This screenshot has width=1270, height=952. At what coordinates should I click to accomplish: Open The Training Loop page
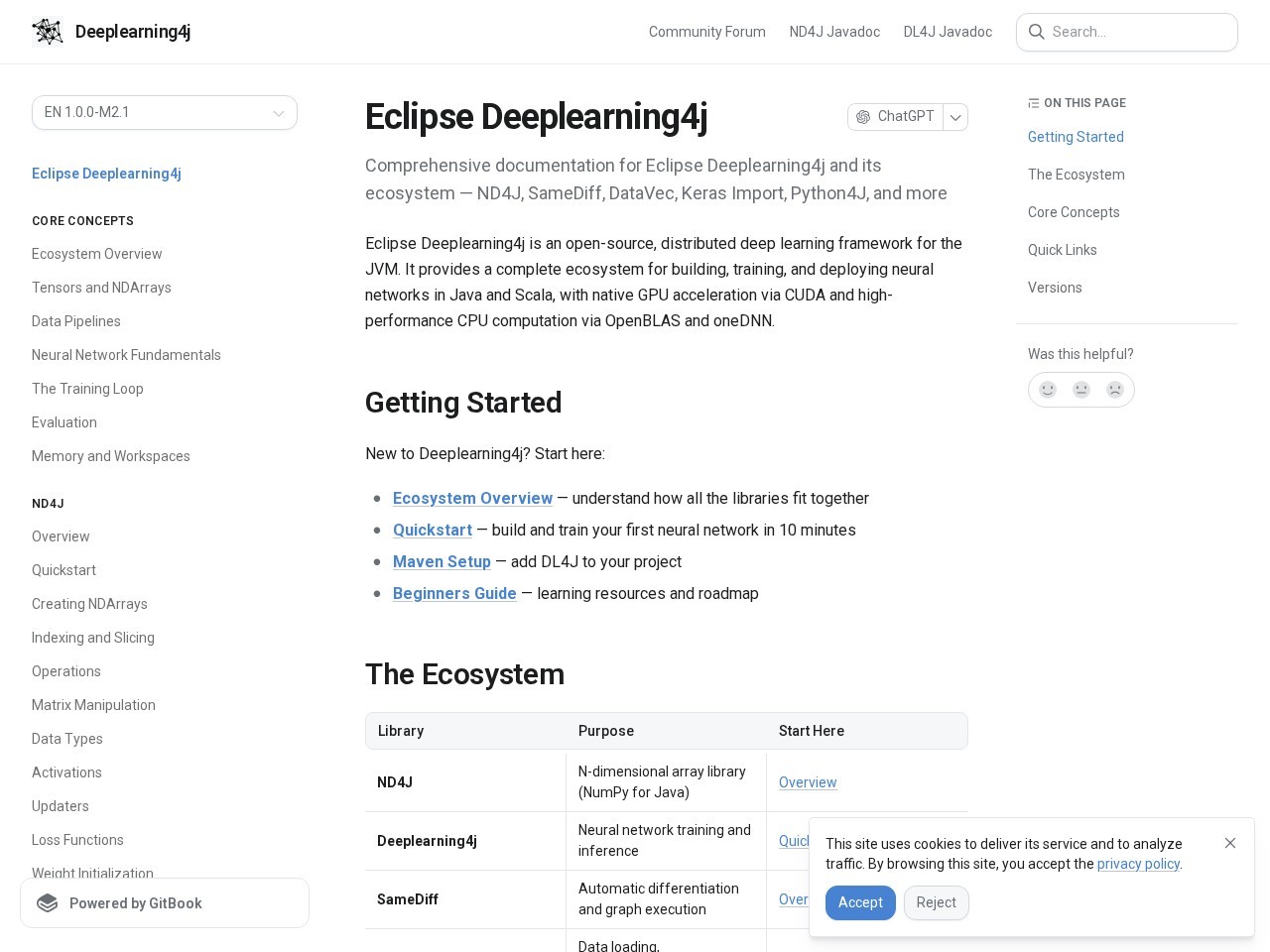87,389
